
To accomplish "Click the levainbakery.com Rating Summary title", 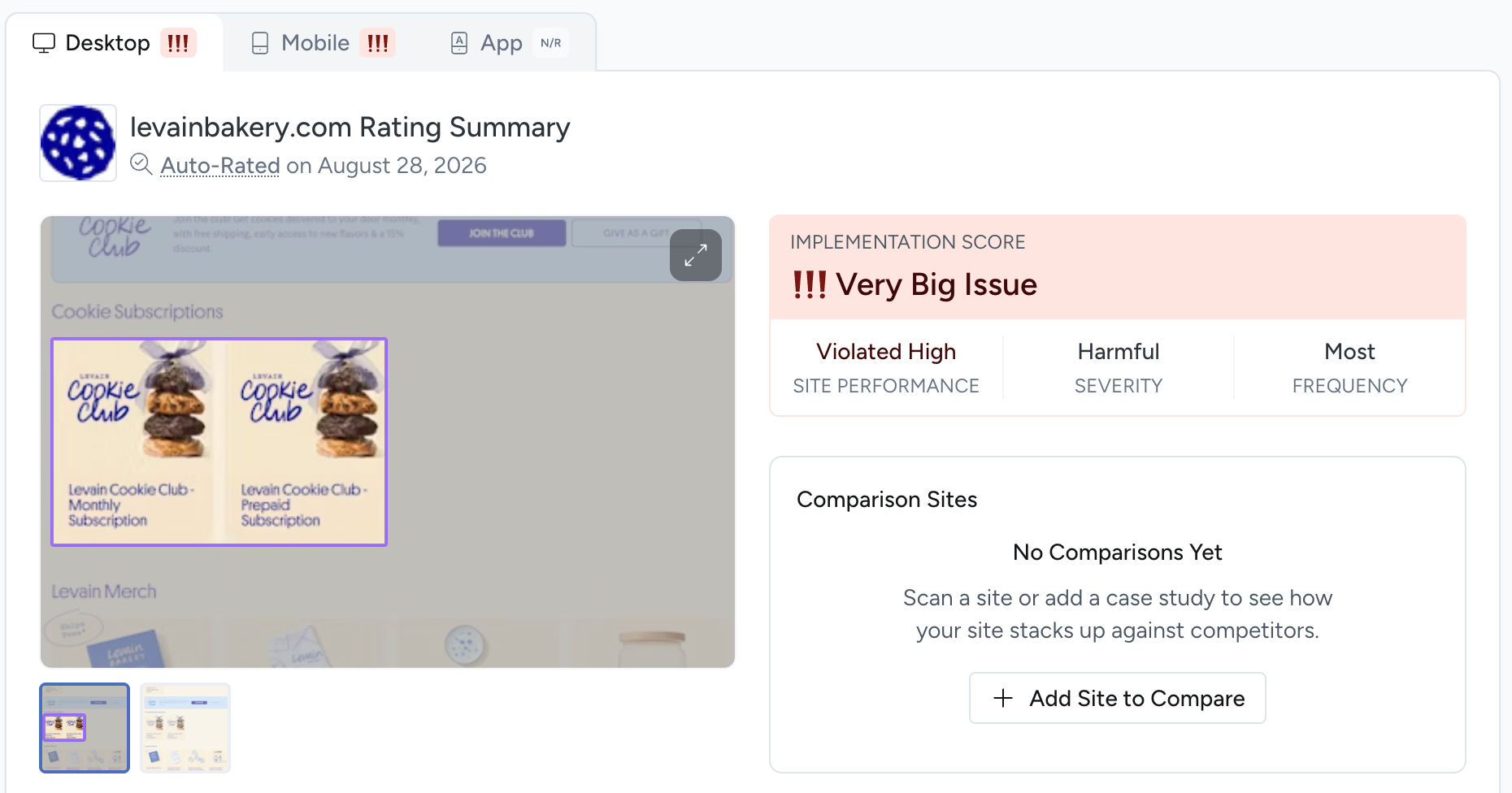I will coord(350,128).
